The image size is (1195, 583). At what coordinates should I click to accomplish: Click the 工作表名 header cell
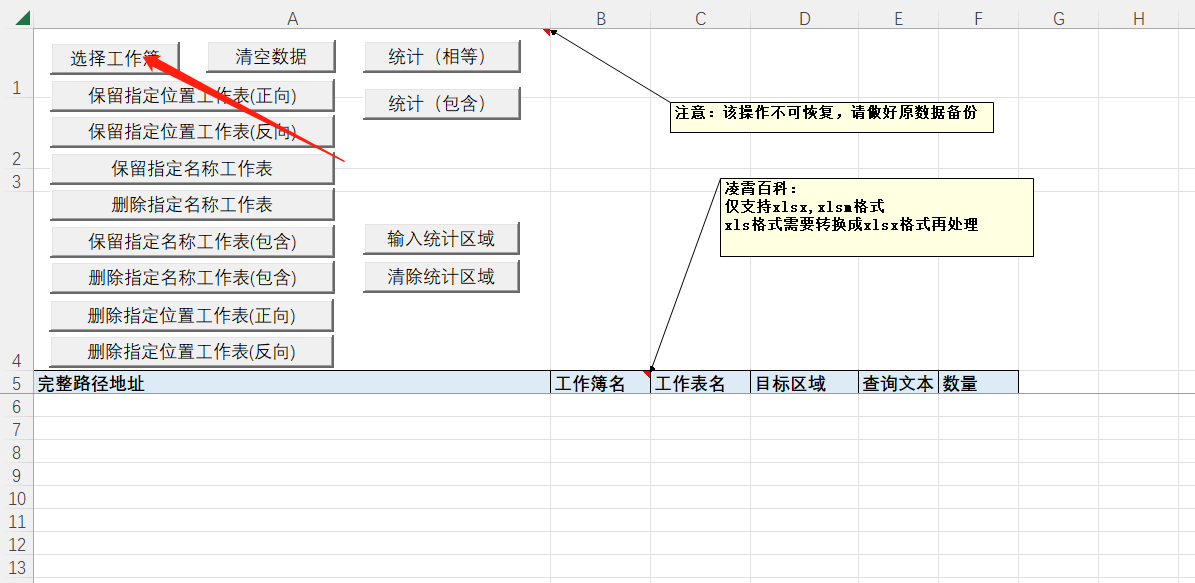tap(700, 383)
